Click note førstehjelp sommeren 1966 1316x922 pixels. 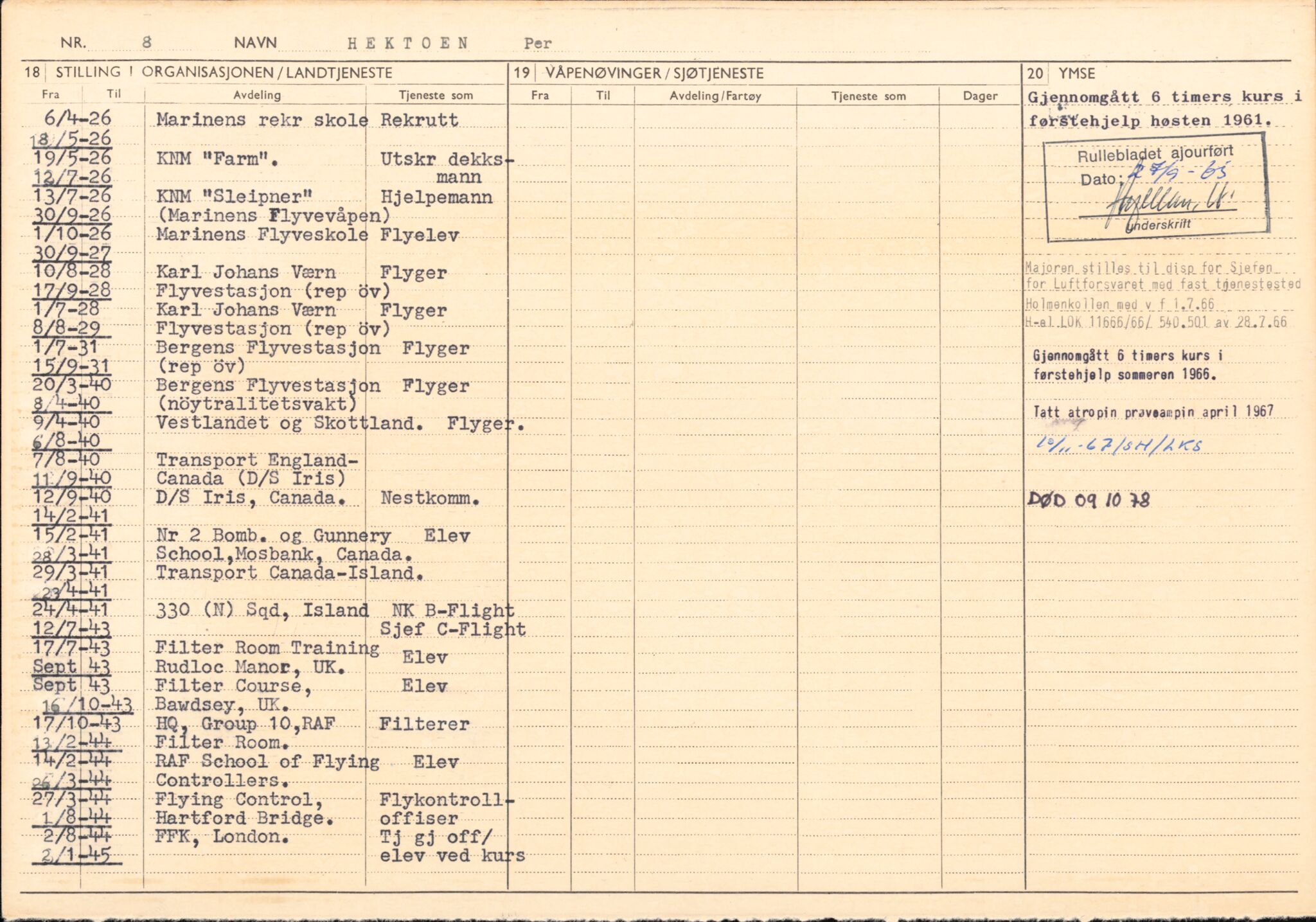[x=1125, y=375]
